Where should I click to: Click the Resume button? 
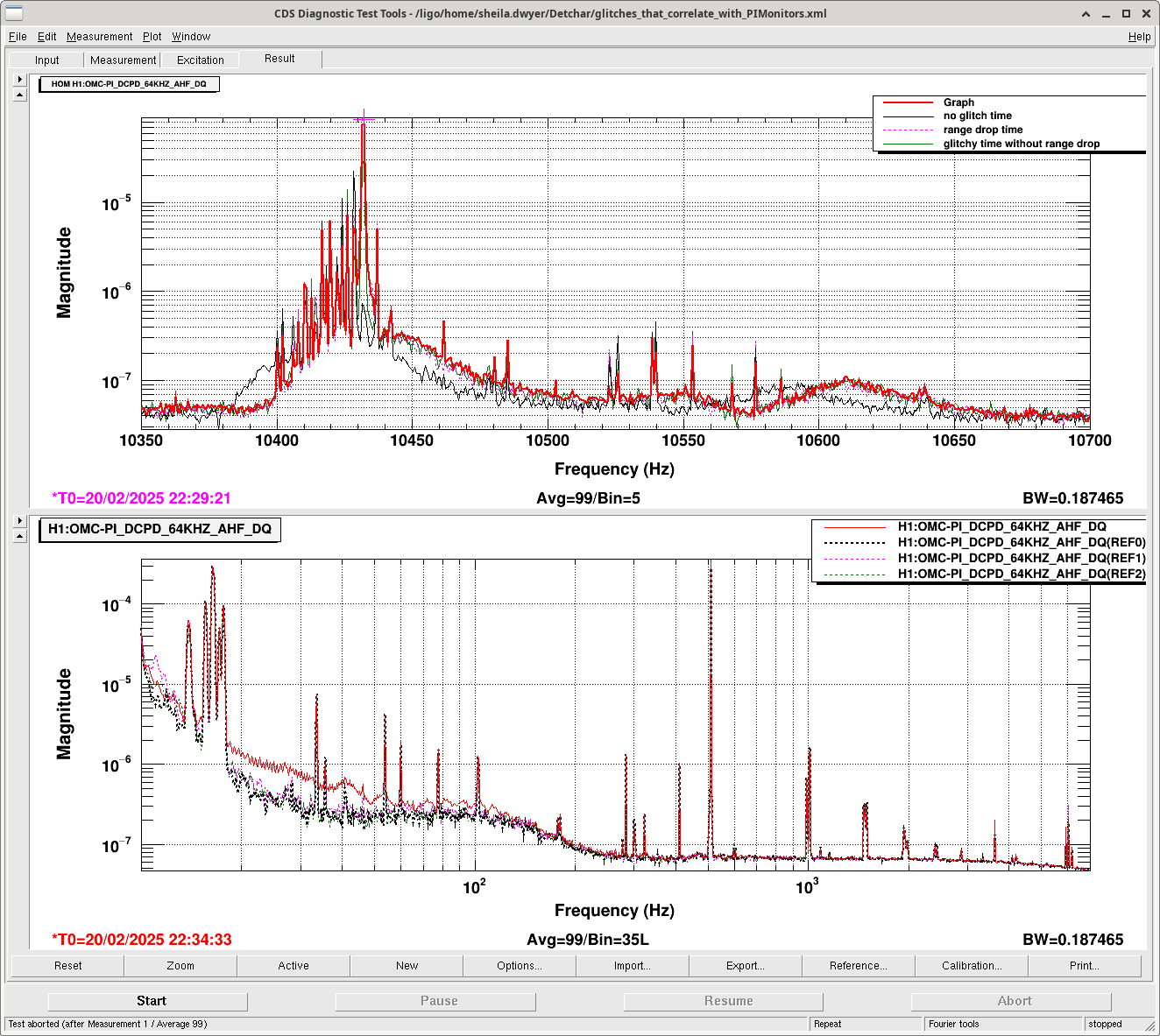tap(724, 1001)
